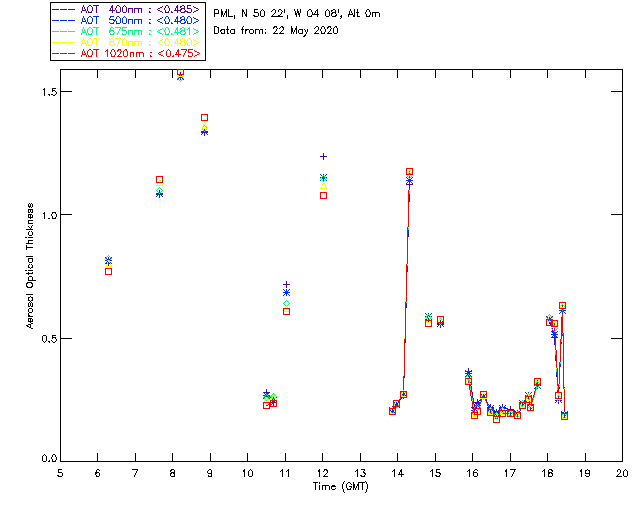The width and height of the screenshot is (640, 512).
Task: Click the x-axis tick label 6
Action: pyautogui.click(x=98, y=473)
